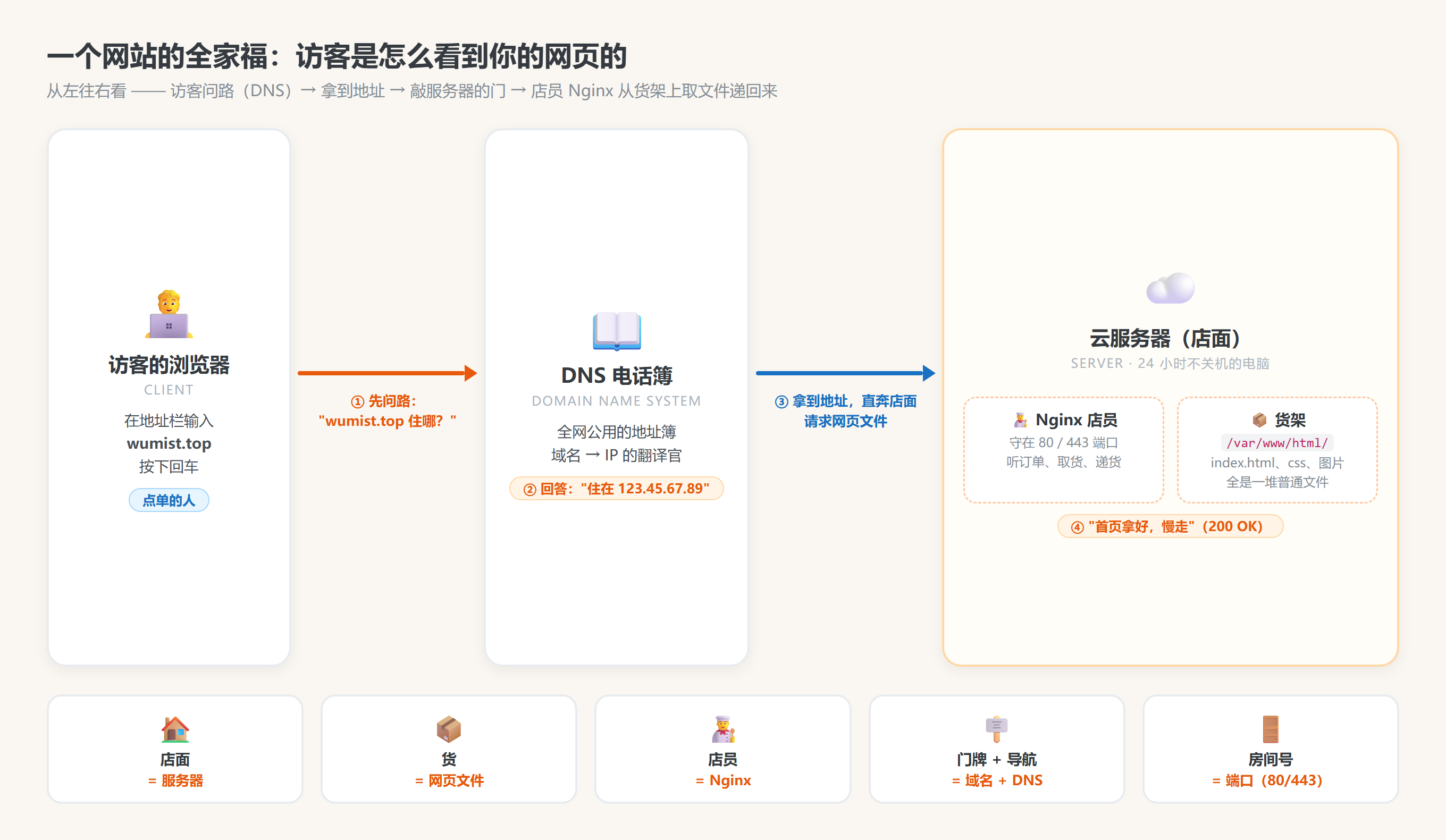Click the index.html、css、图片 text
1446x840 pixels.
point(1277,463)
